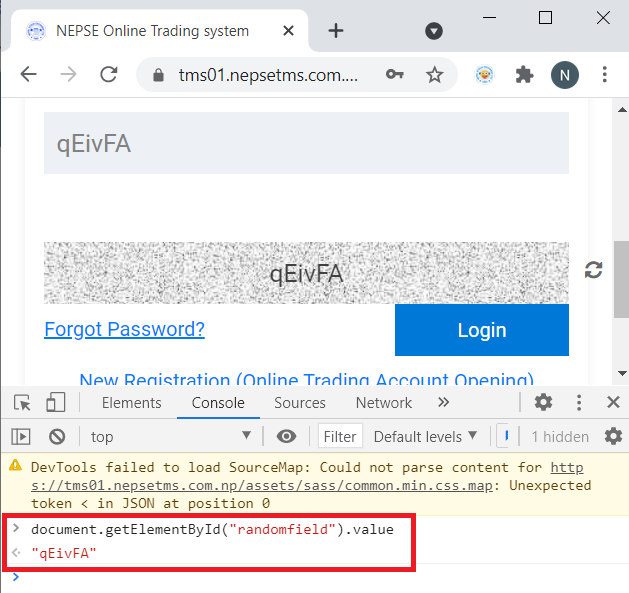Viewport: 629px width, 593px height.
Task: Open console settings gear icon
Action: [613, 436]
